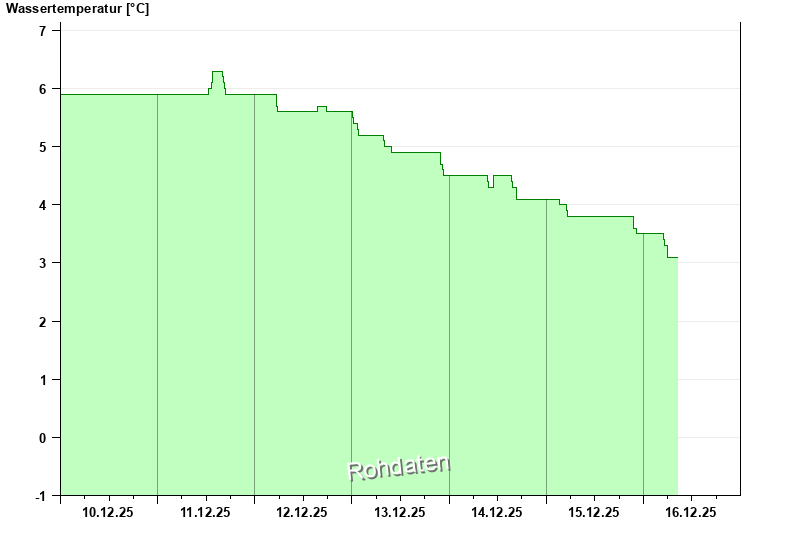The image size is (800, 550).
Task: Click the 4 value on y-axis
Action: tap(42, 205)
